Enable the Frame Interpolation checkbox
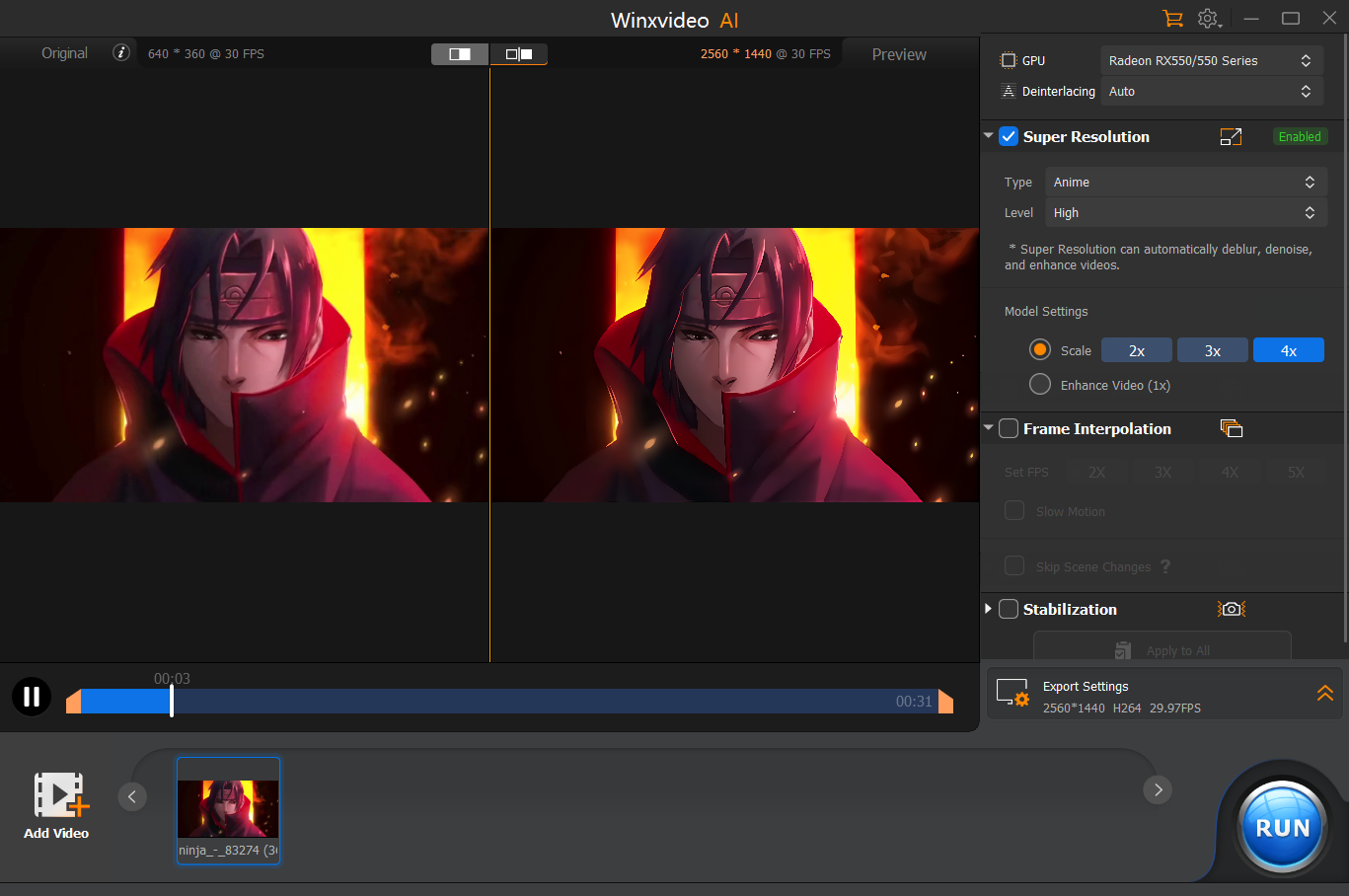 pos(1009,429)
